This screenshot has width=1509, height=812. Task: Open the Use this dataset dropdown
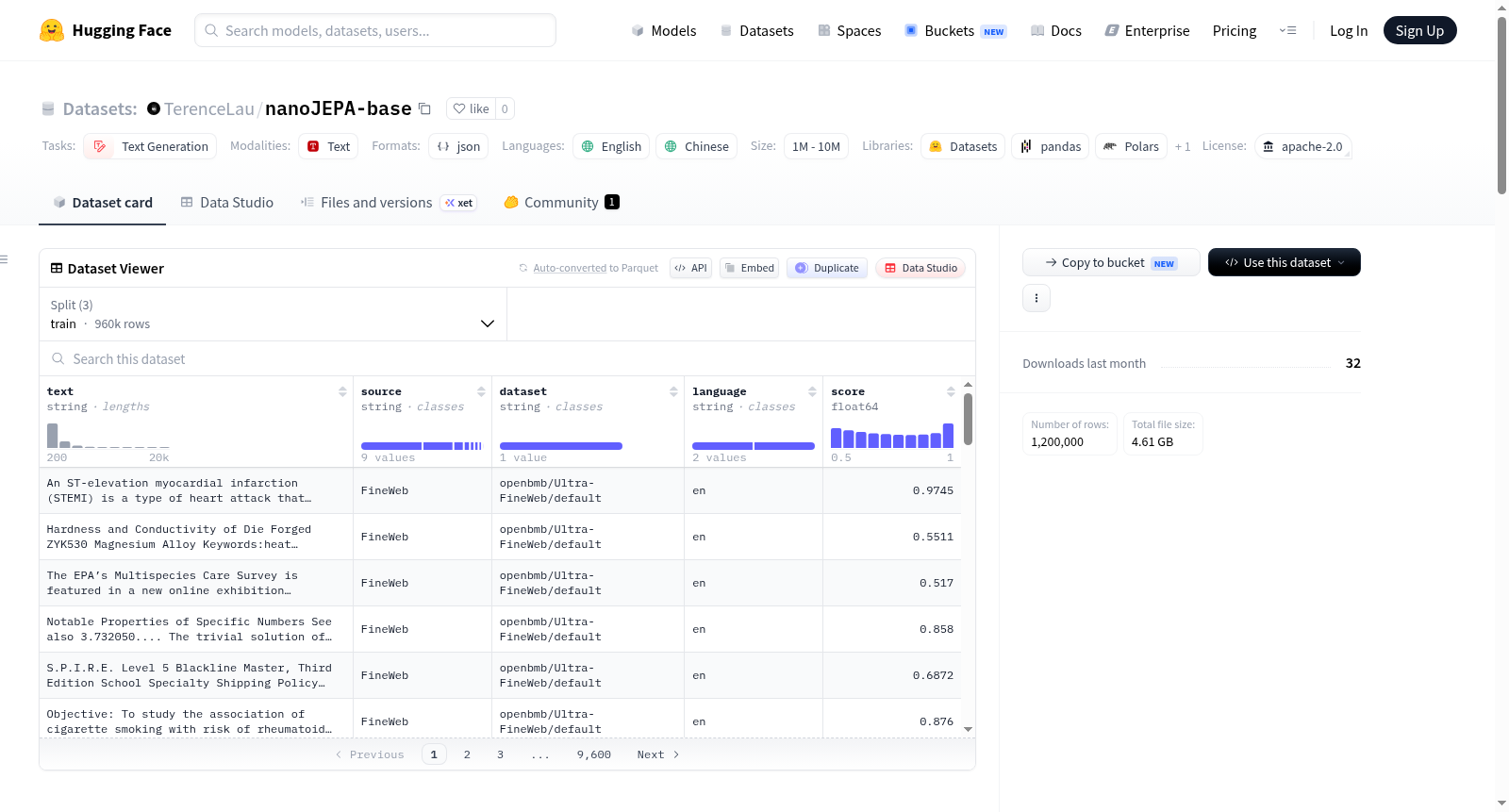coord(1285,262)
